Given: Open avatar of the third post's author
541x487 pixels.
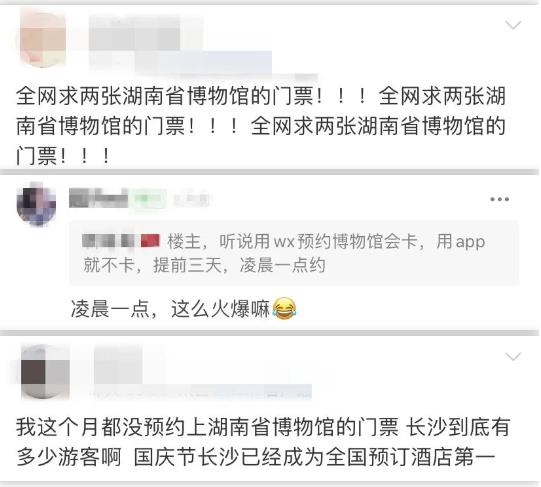Looking at the screenshot, I should click(x=45, y=372).
